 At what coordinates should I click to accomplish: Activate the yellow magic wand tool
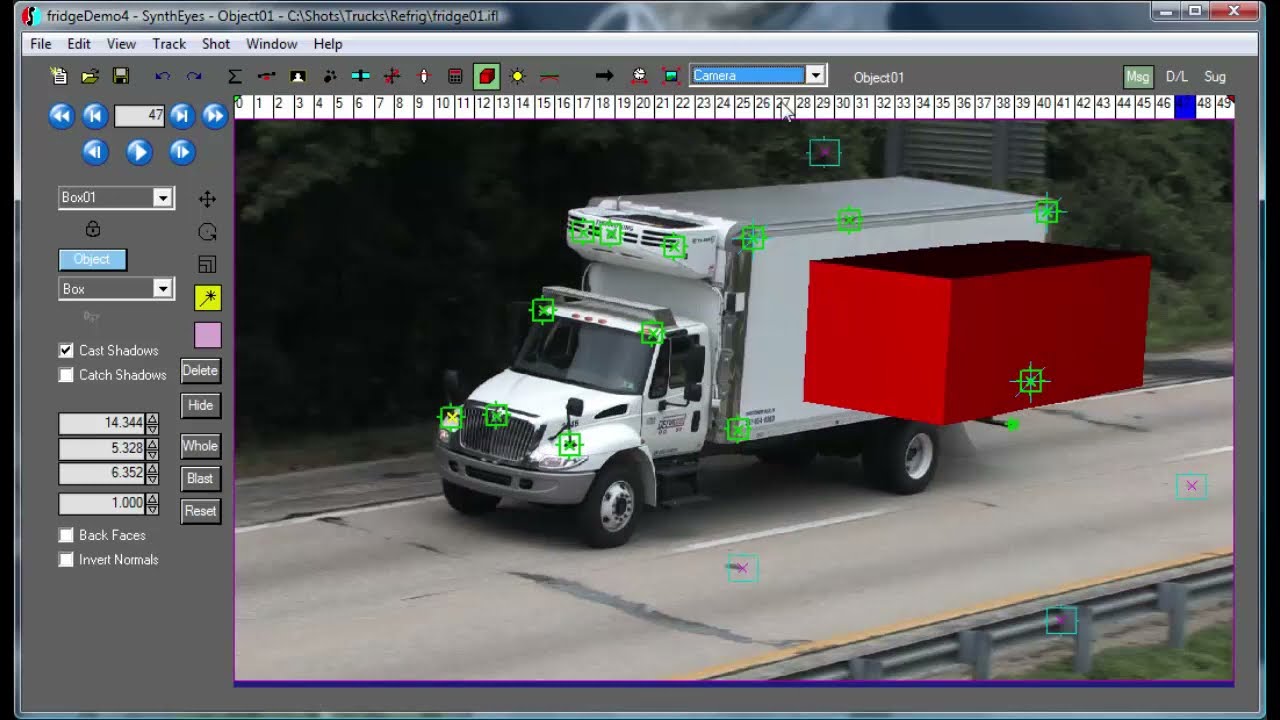(x=208, y=297)
